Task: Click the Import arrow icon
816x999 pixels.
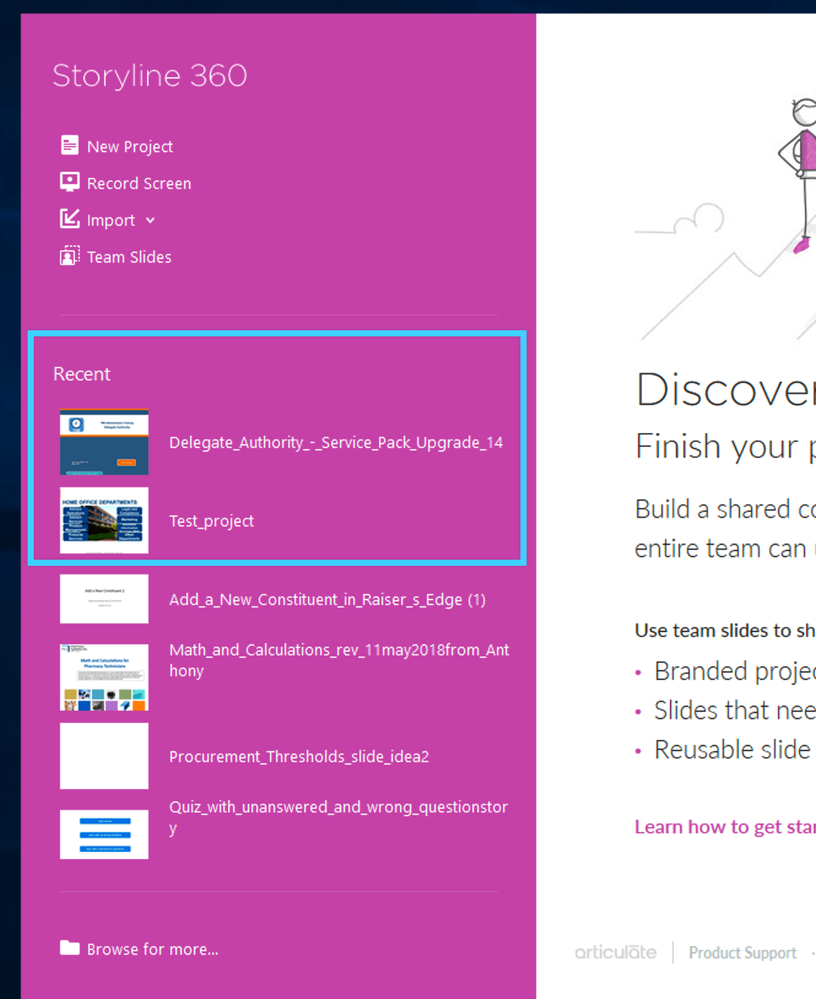Action: [x=69, y=219]
